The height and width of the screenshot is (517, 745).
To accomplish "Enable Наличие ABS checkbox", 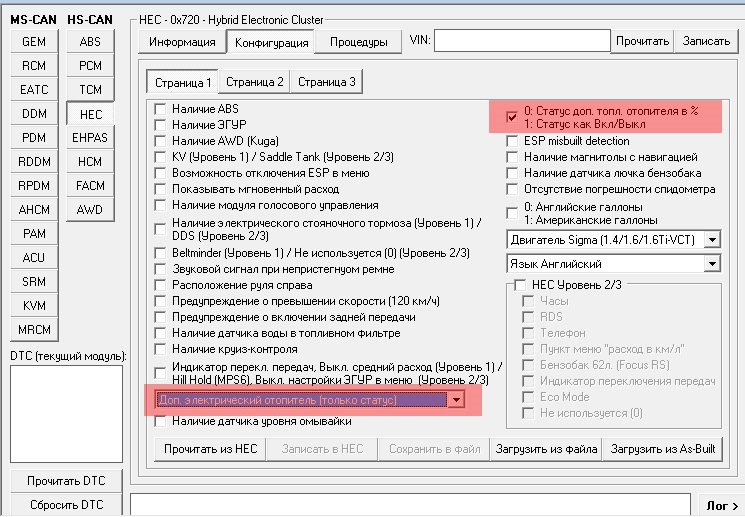I will pyautogui.click(x=160, y=109).
